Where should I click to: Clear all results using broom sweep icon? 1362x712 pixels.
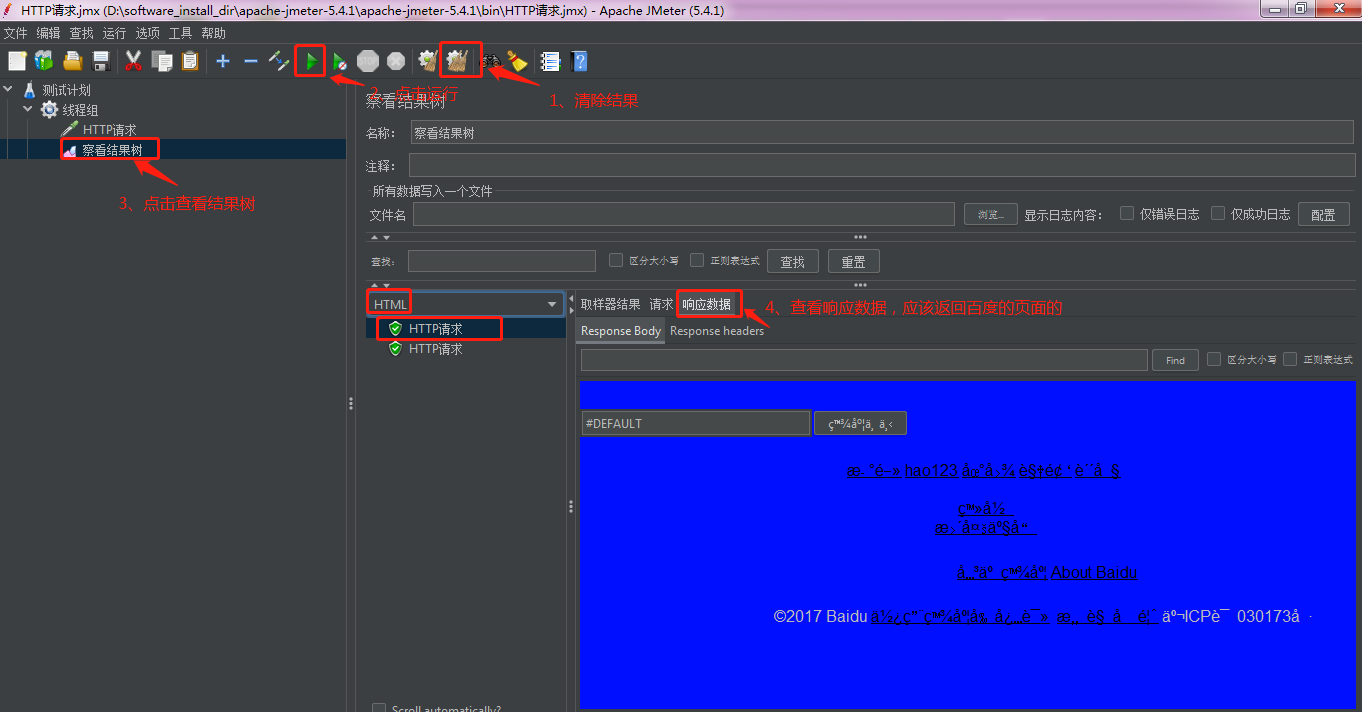pos(460,60)
